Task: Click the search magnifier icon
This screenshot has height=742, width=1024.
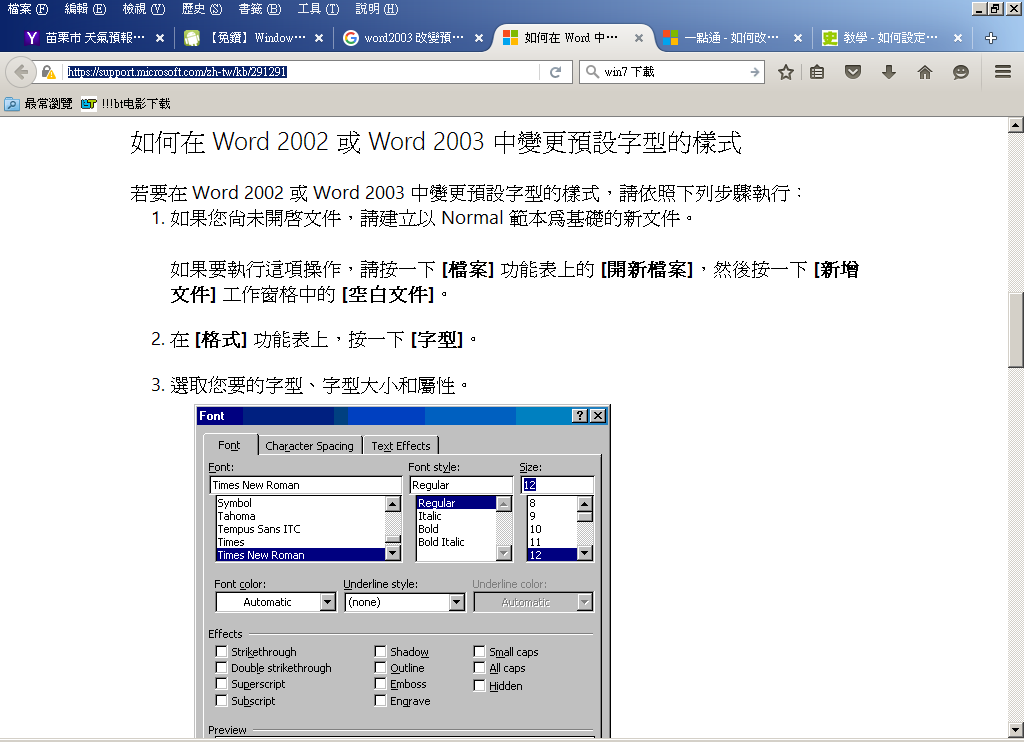Action: [592, 71]
